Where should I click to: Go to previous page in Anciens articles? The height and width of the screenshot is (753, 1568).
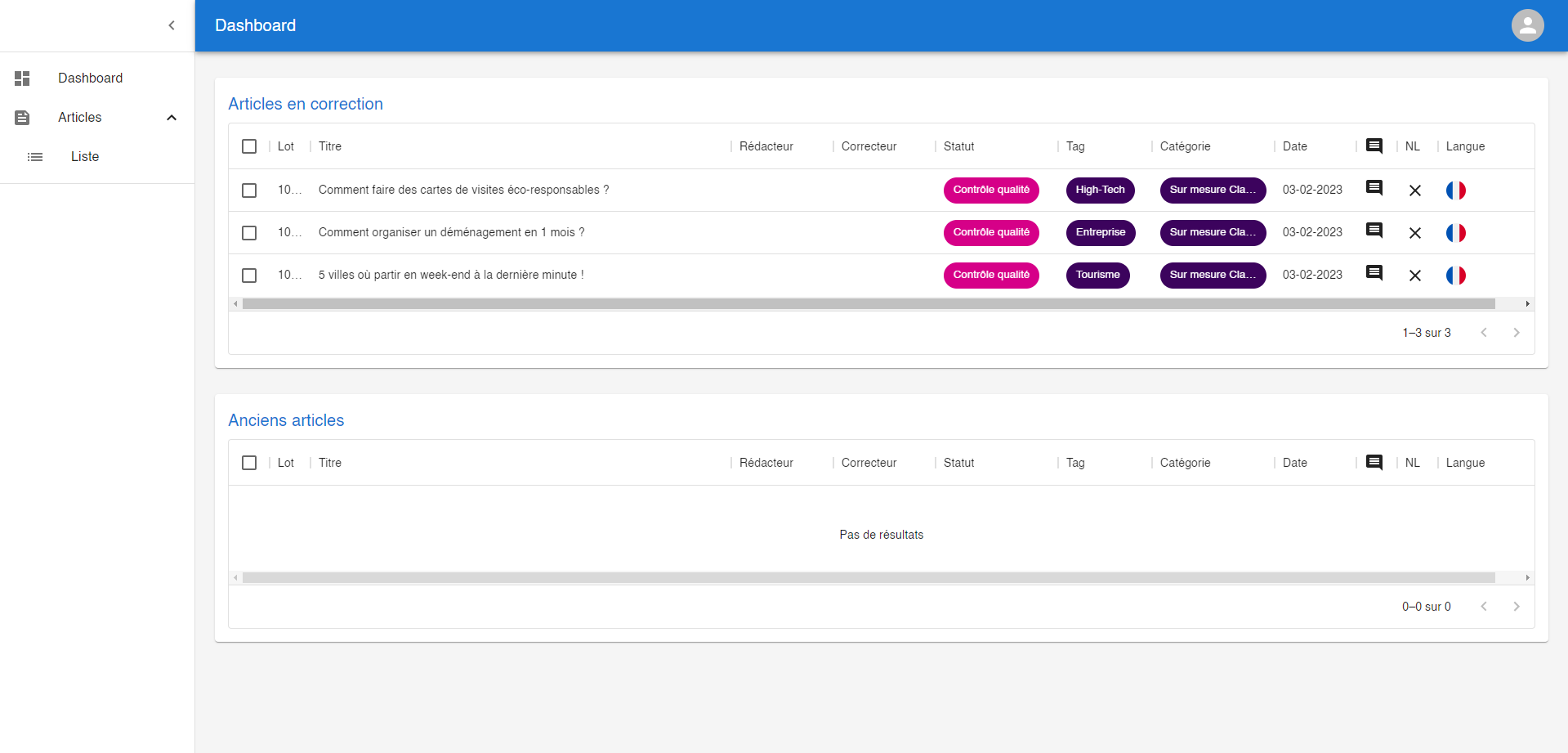click(1484, 607)
